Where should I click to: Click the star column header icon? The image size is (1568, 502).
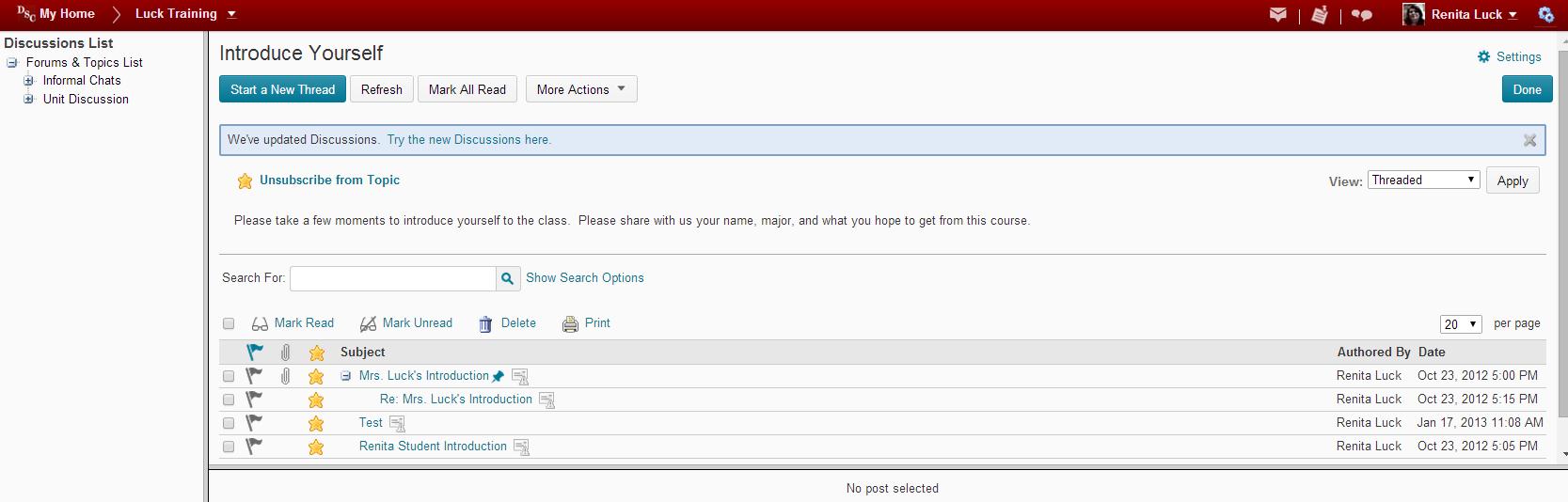[317, 353]
